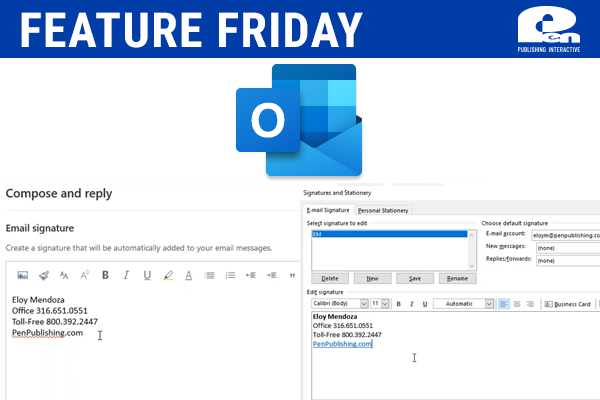
Task: Insert a quote block with the quotation icon
Action: click(x=292, y=276)
